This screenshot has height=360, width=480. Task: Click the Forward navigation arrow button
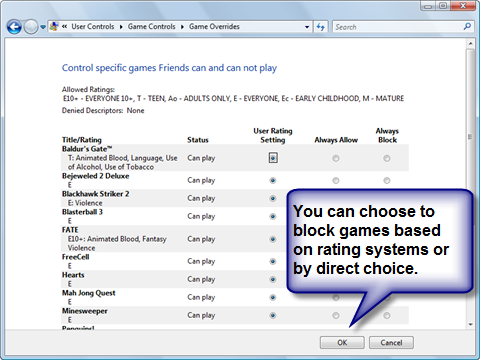[x=31, y=27]
